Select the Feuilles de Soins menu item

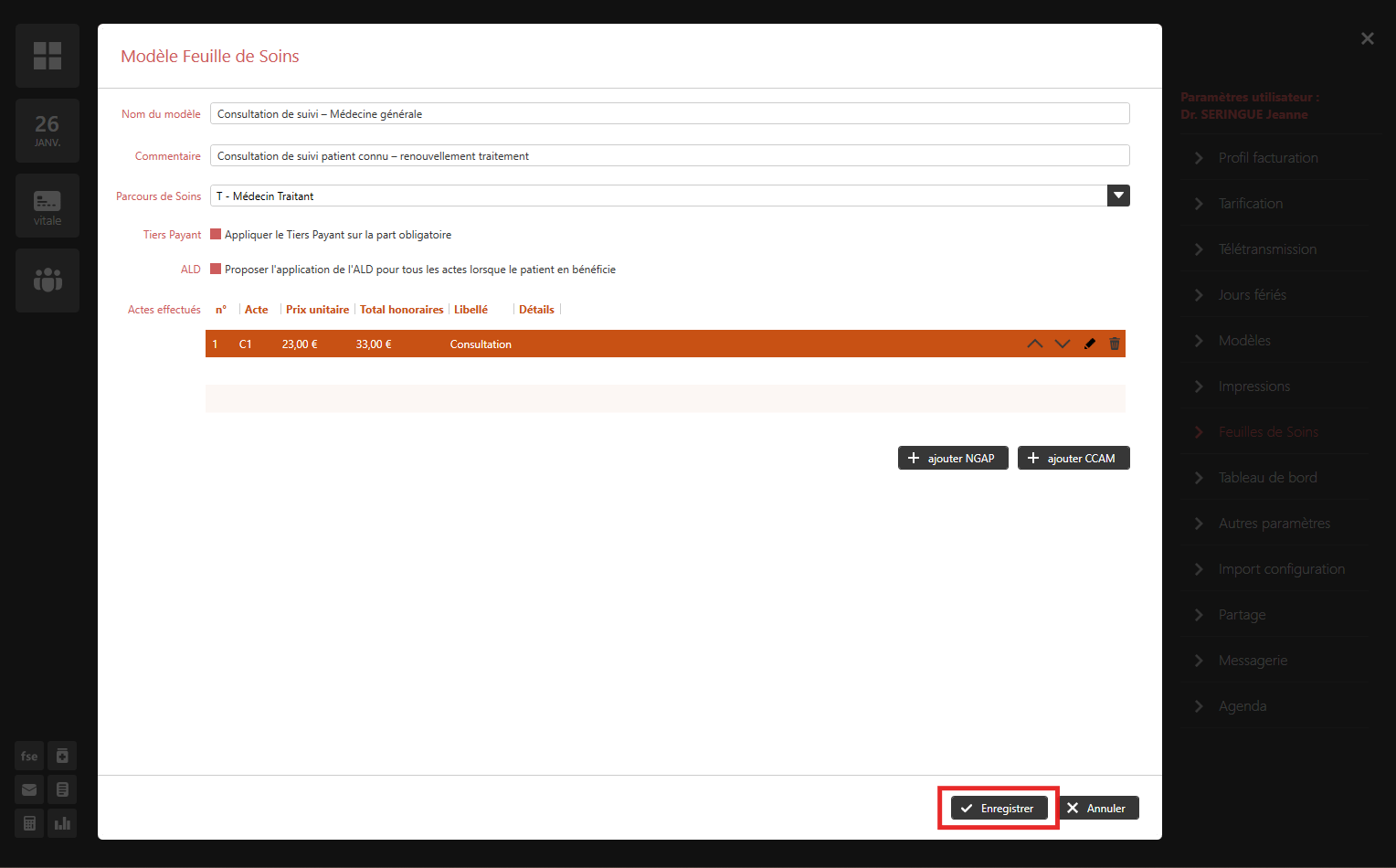1268,432
